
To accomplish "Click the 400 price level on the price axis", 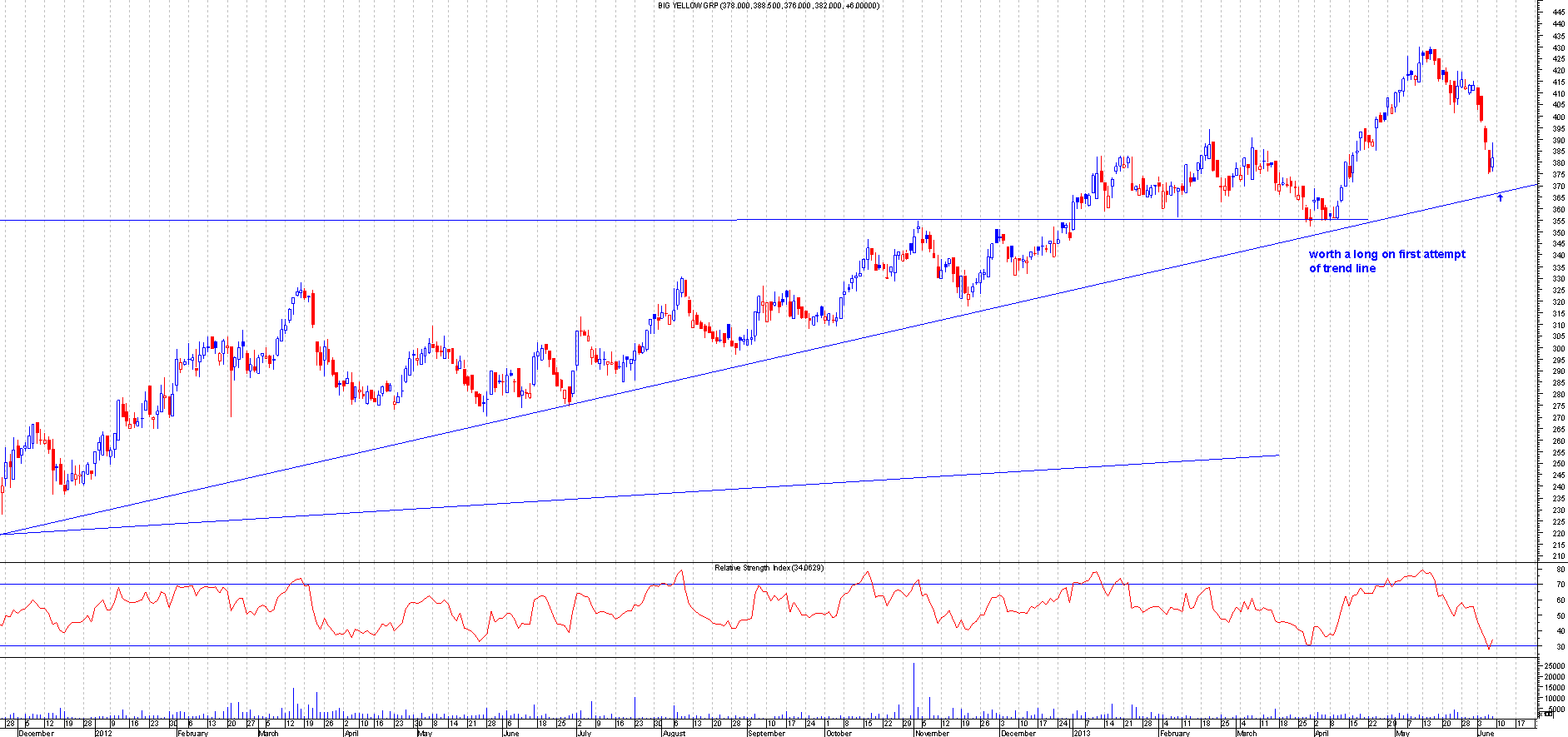I will coord(1557,117).
